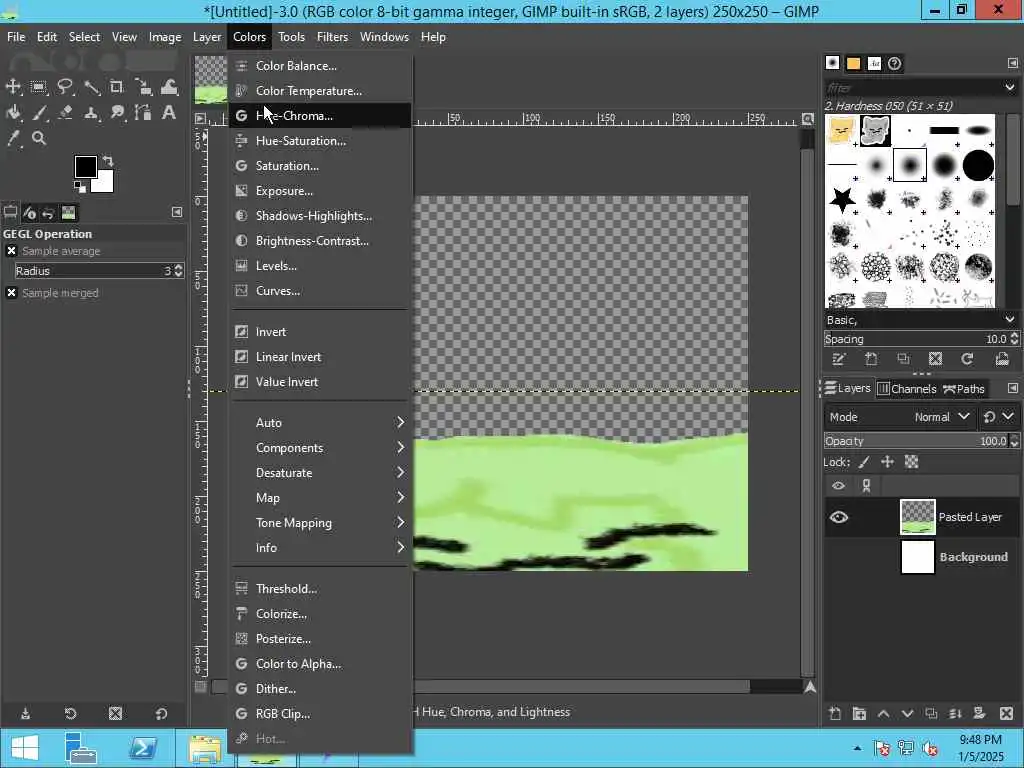The height and width of the screenshot is (768, 1024).
Task: Select Invert in Colors menu
Action: click(x=320, y=332)
